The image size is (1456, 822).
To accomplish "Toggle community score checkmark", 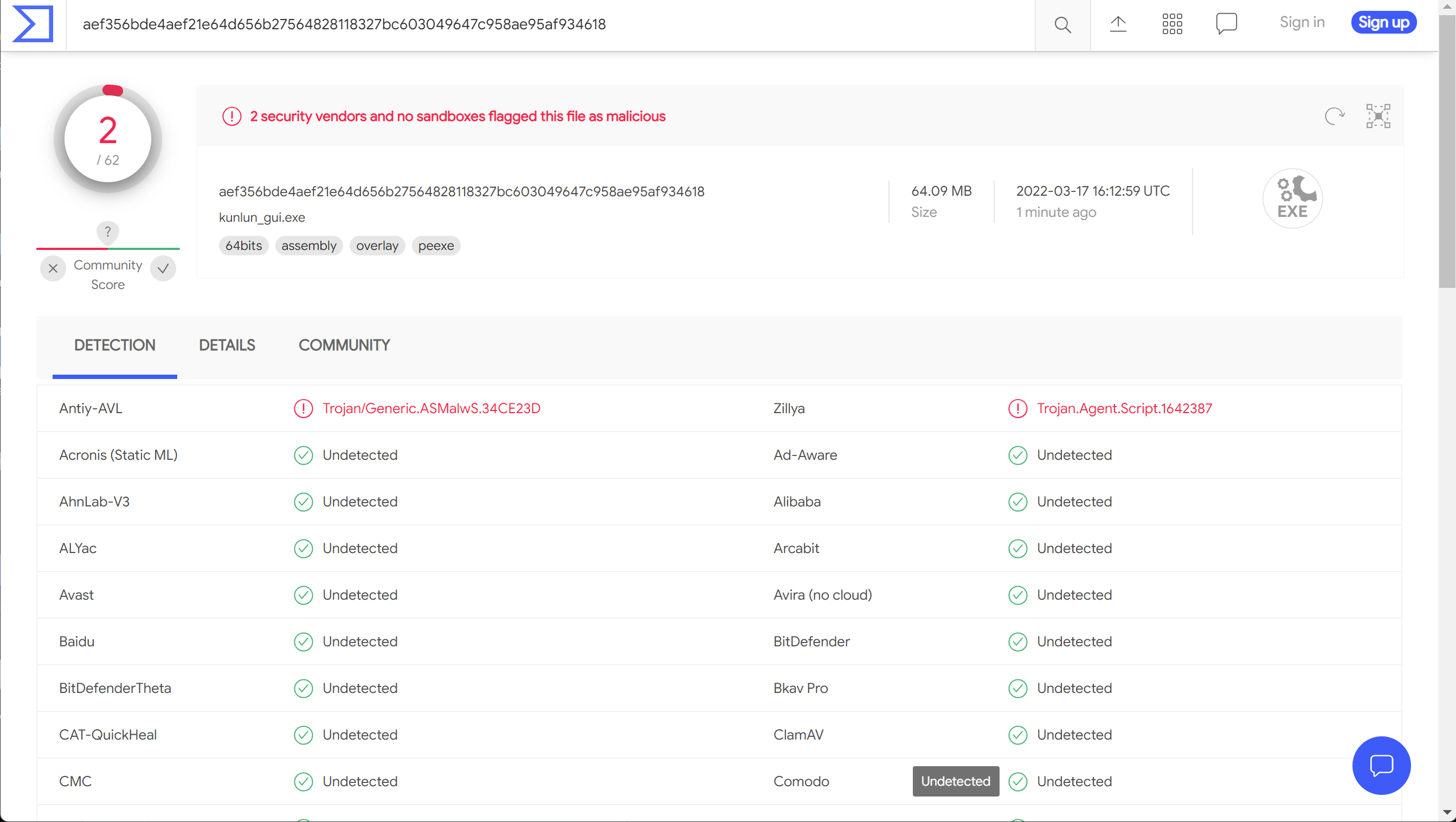I will pyautogui.click(x=163, y=268).
